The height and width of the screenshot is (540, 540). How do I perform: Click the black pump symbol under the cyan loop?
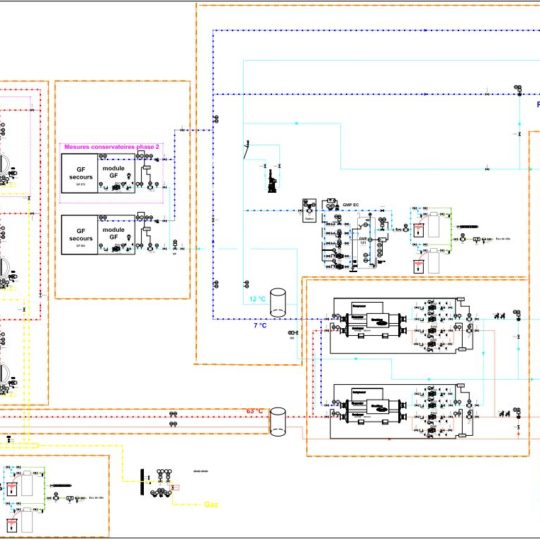[x=272, y=181]
